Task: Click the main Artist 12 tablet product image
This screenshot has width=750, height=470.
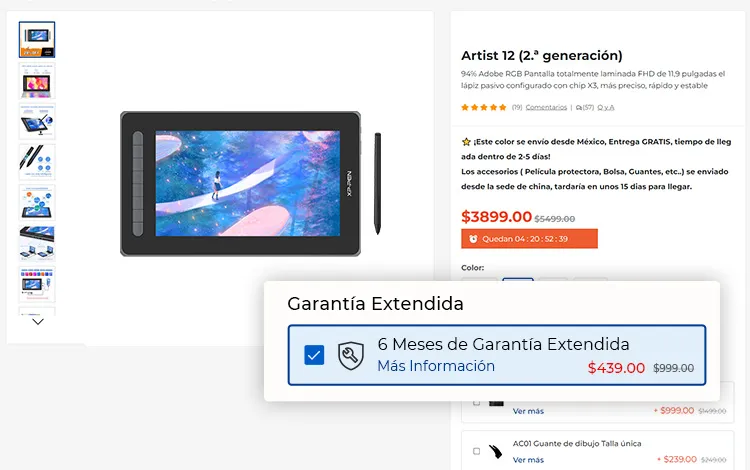Action: [251, 184]
